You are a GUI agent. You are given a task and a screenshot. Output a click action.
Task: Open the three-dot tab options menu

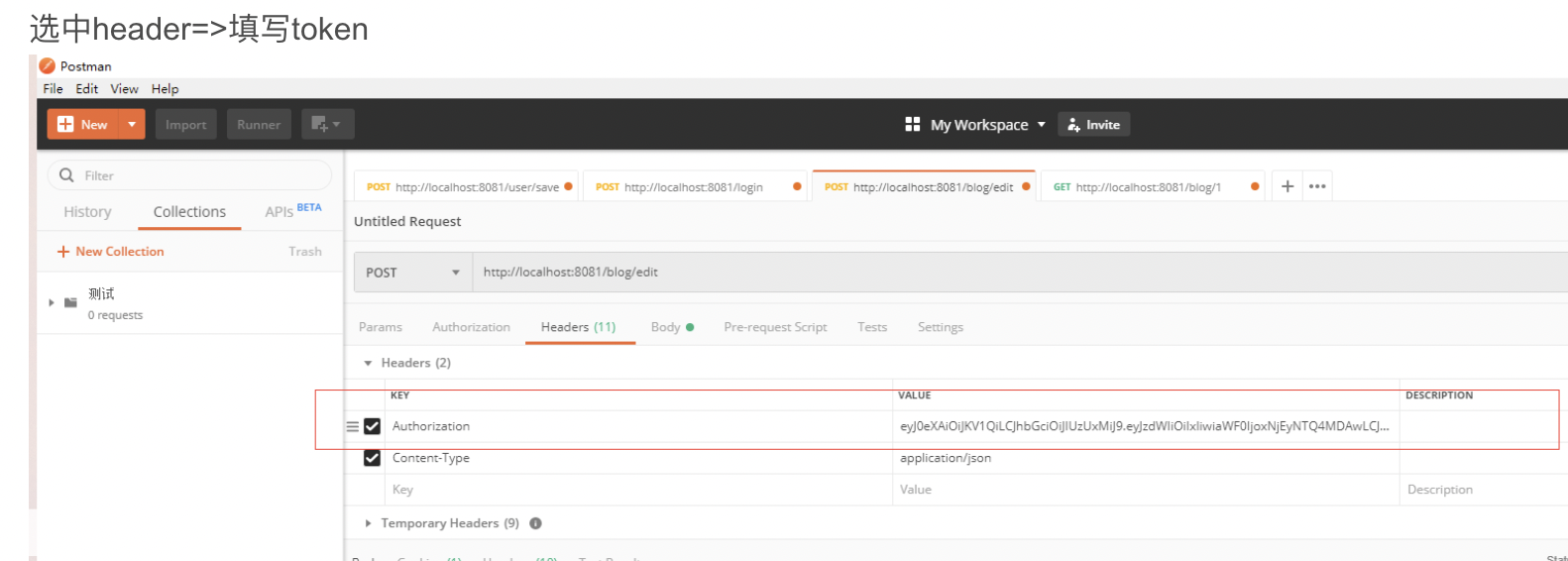(1316, 186)
